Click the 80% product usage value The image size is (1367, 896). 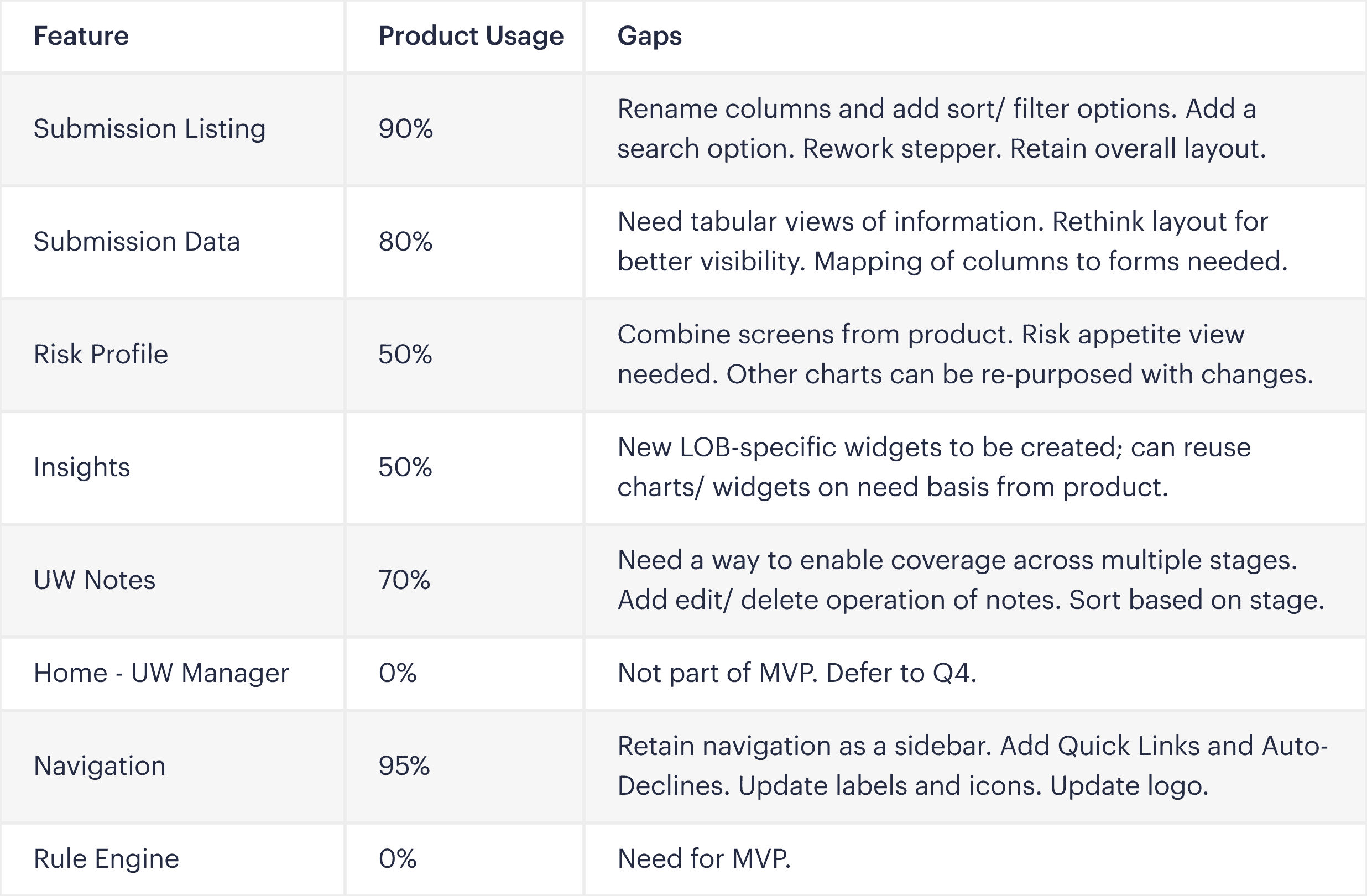(405, 242)
